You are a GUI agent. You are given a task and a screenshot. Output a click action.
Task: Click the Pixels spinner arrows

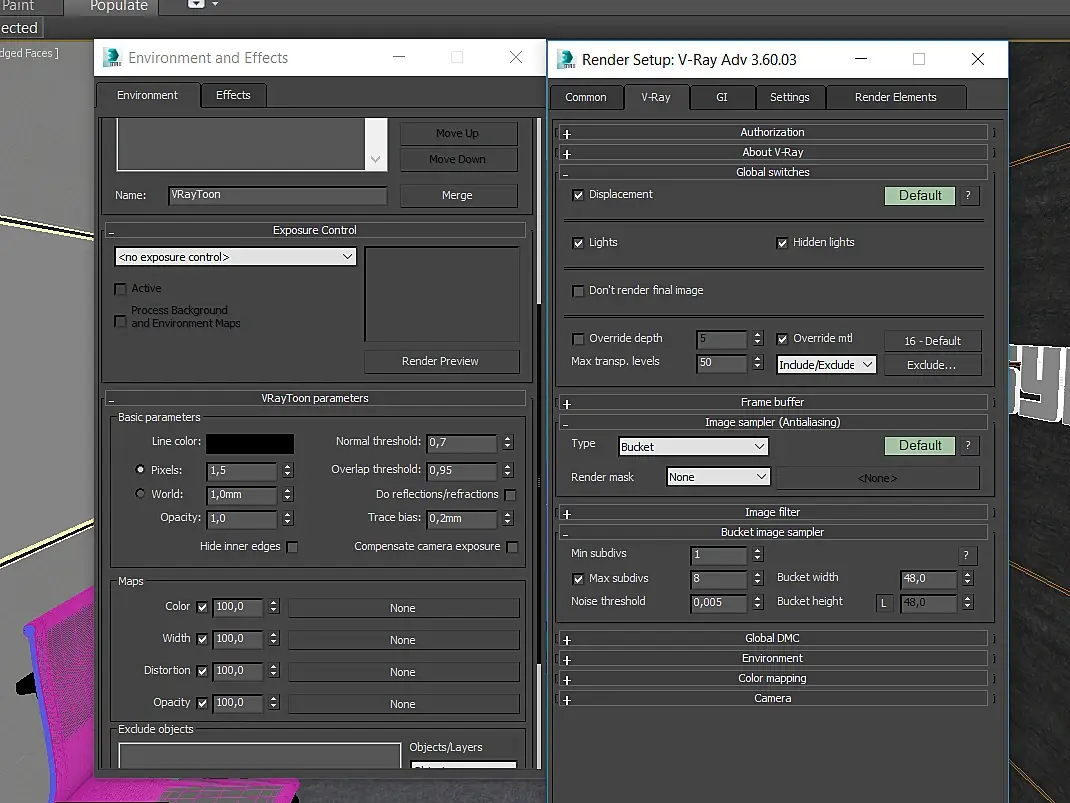288,470
